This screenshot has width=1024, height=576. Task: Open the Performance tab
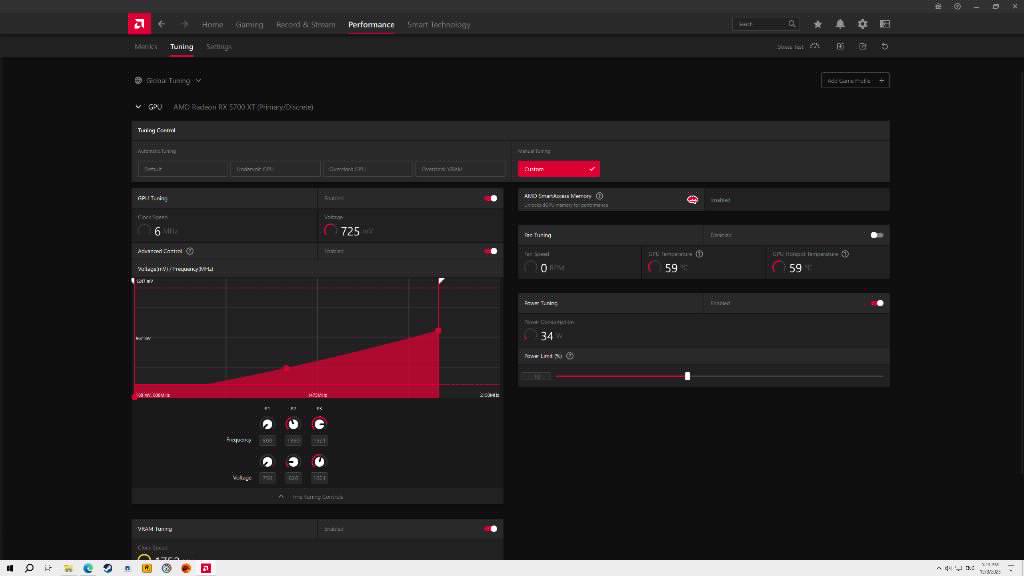point(371,25)
